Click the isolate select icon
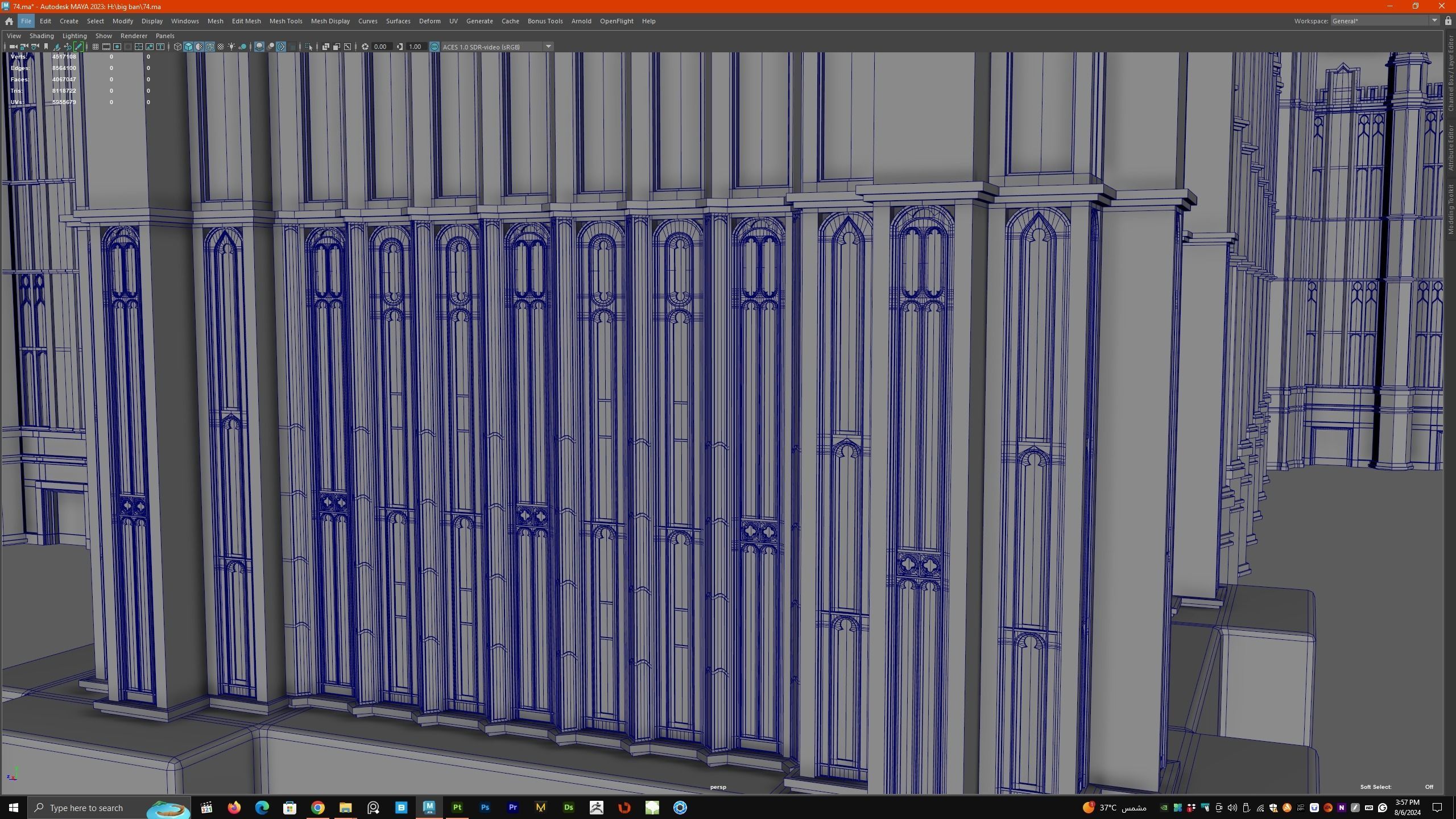The image size is (1456, 819). coord(309,47)
